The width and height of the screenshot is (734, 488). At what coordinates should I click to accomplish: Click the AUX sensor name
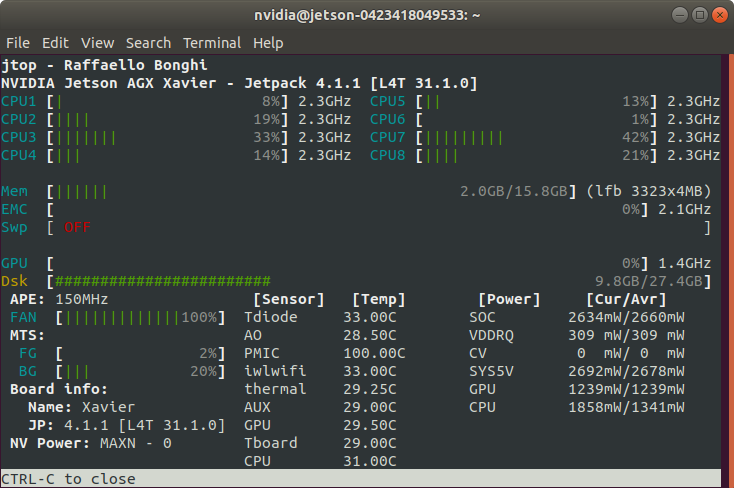(257, 407)
